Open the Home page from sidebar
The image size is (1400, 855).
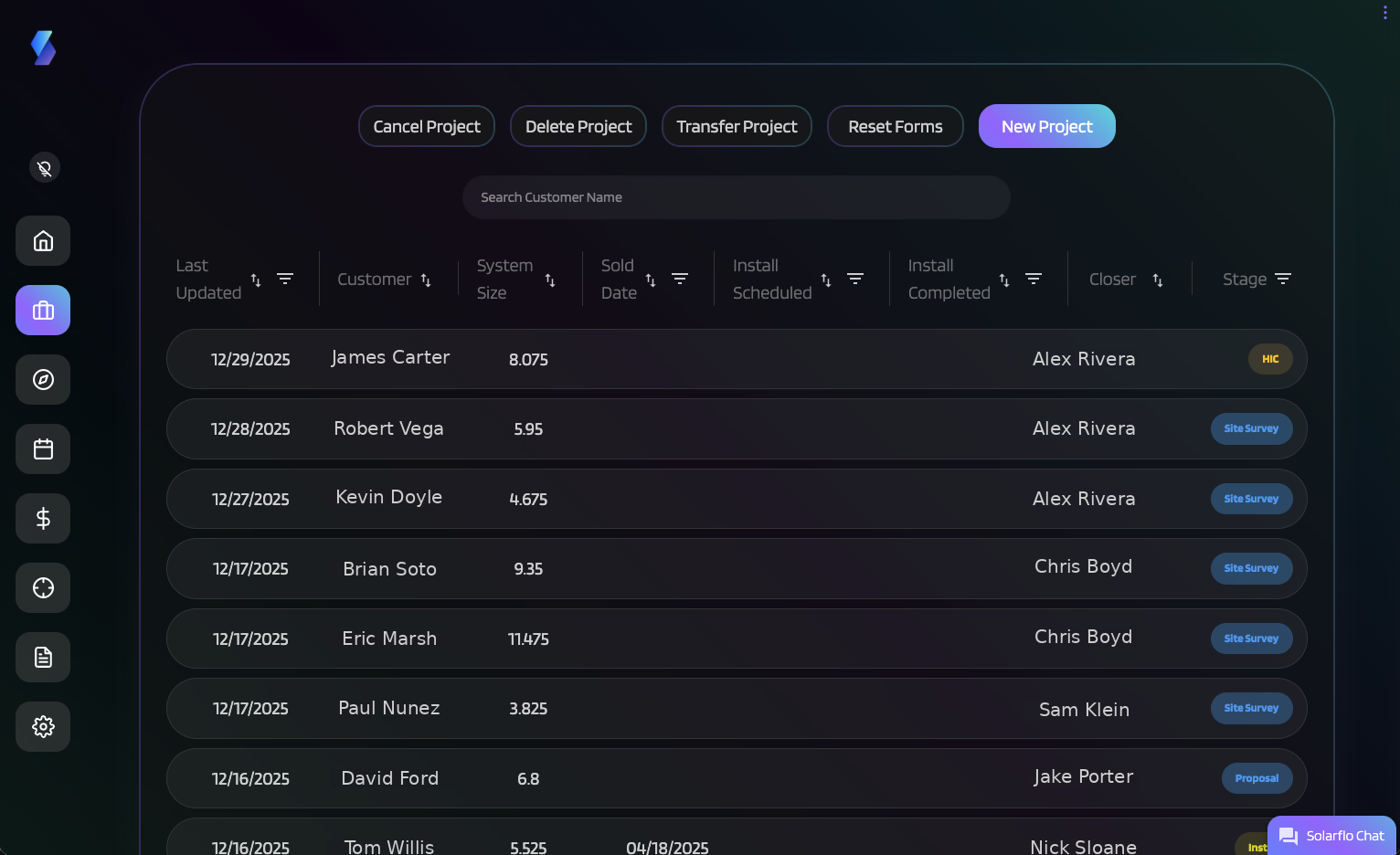coord(43,241)
